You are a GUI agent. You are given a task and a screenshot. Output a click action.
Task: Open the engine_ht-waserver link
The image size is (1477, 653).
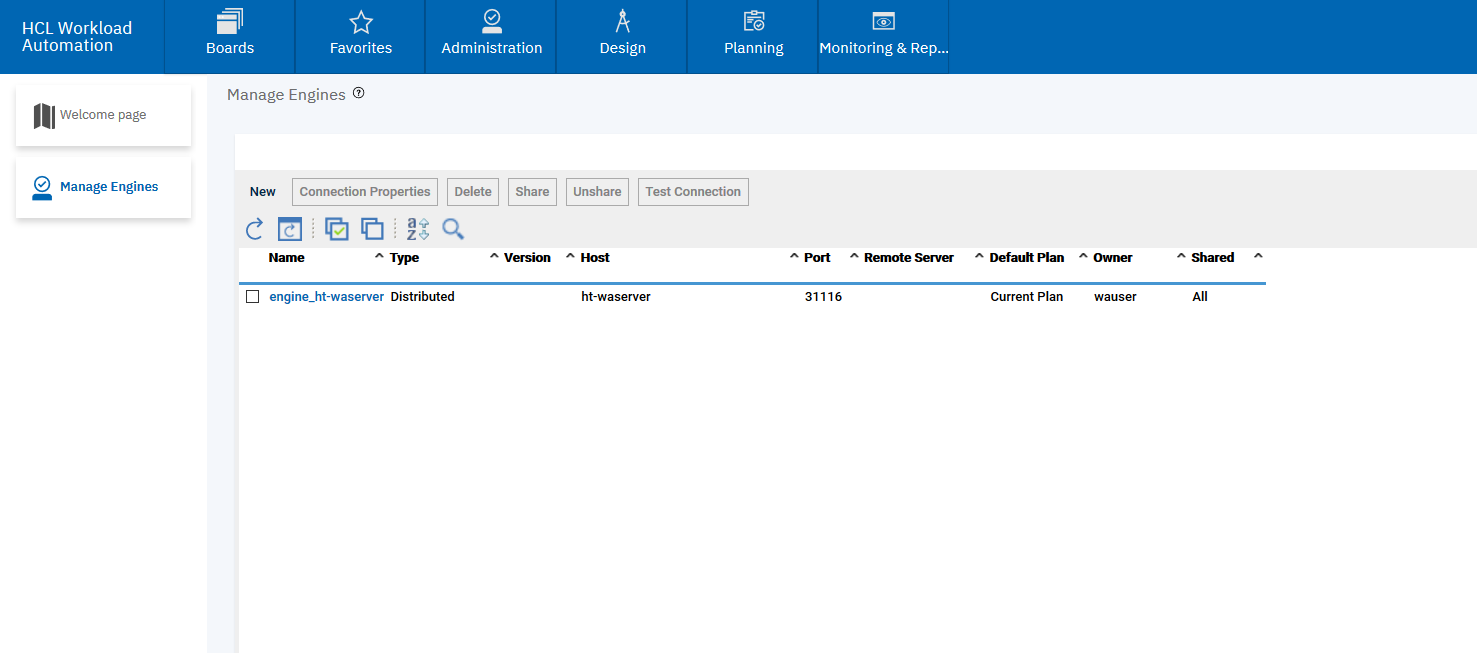click(326, 297)
